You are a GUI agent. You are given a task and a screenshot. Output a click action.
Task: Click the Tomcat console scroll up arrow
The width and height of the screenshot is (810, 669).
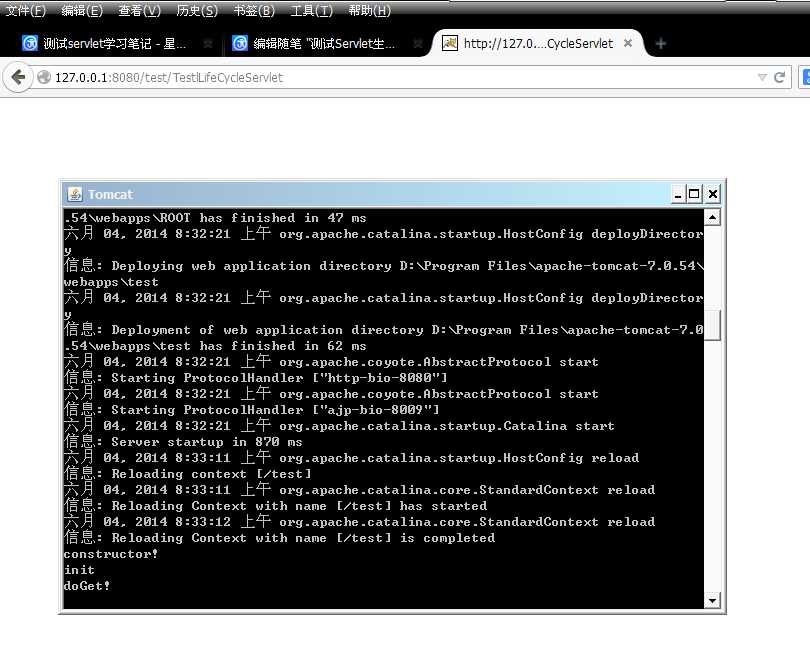[712, 217]
